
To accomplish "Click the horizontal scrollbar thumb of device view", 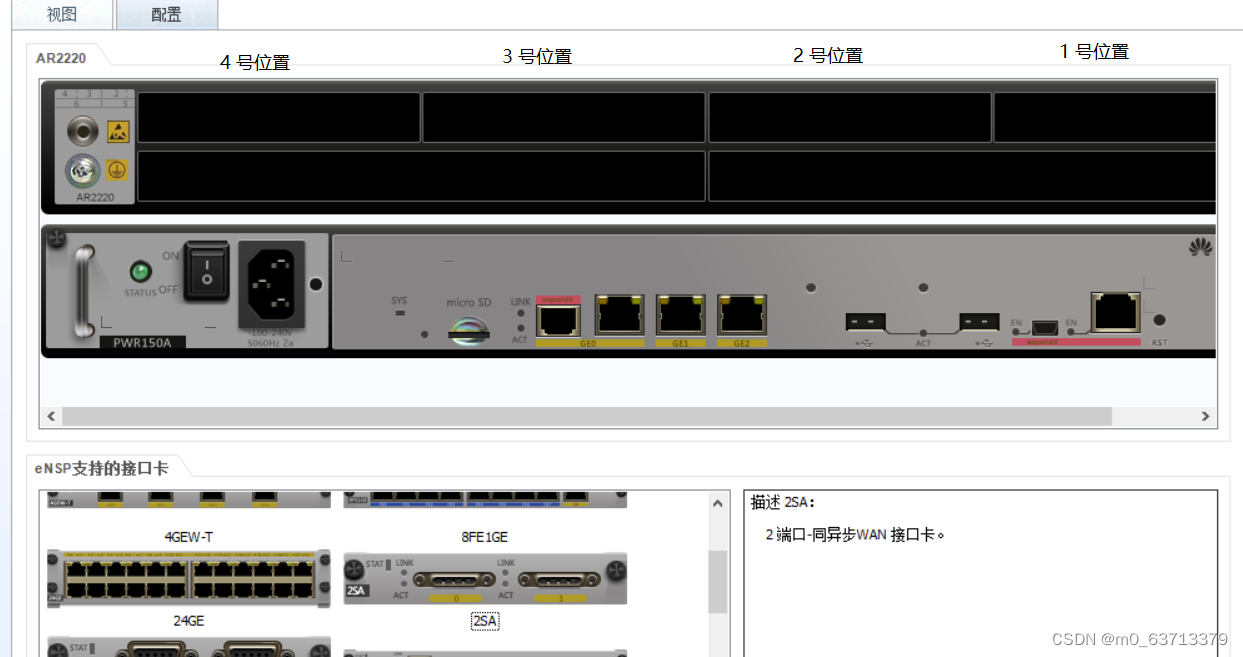I will pyautogui.click(x=587, y=416).
